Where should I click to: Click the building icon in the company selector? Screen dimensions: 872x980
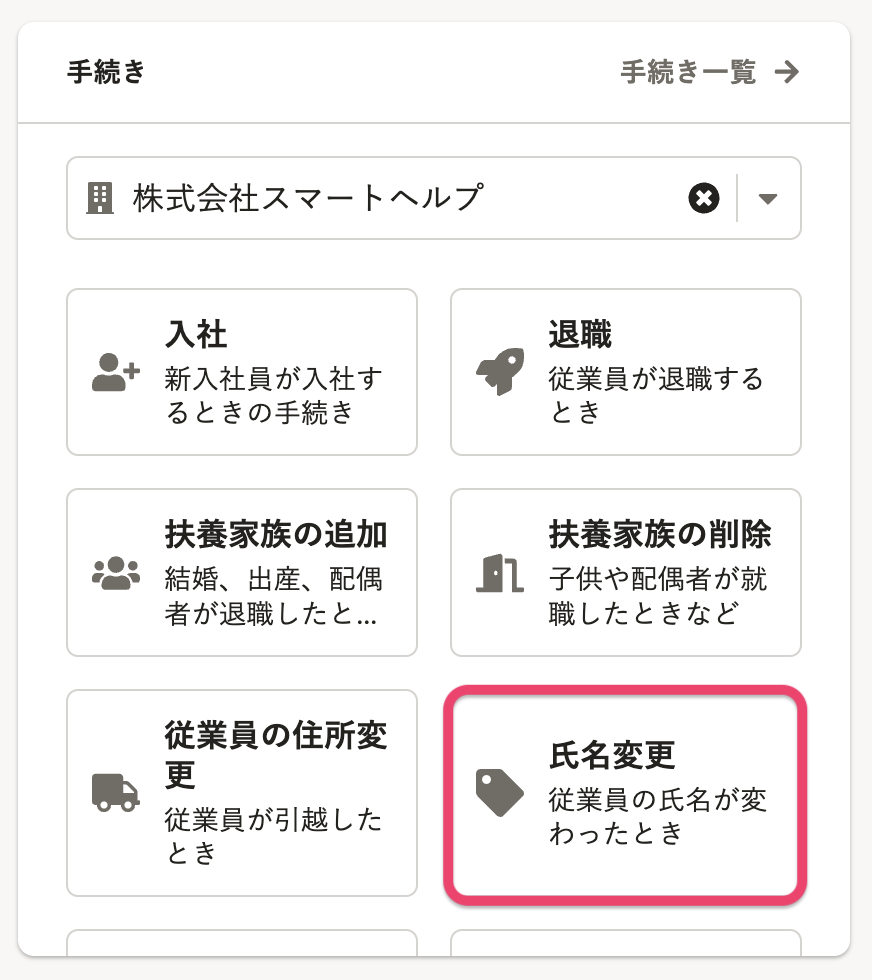pyautogui.click(x=100, y=198)
